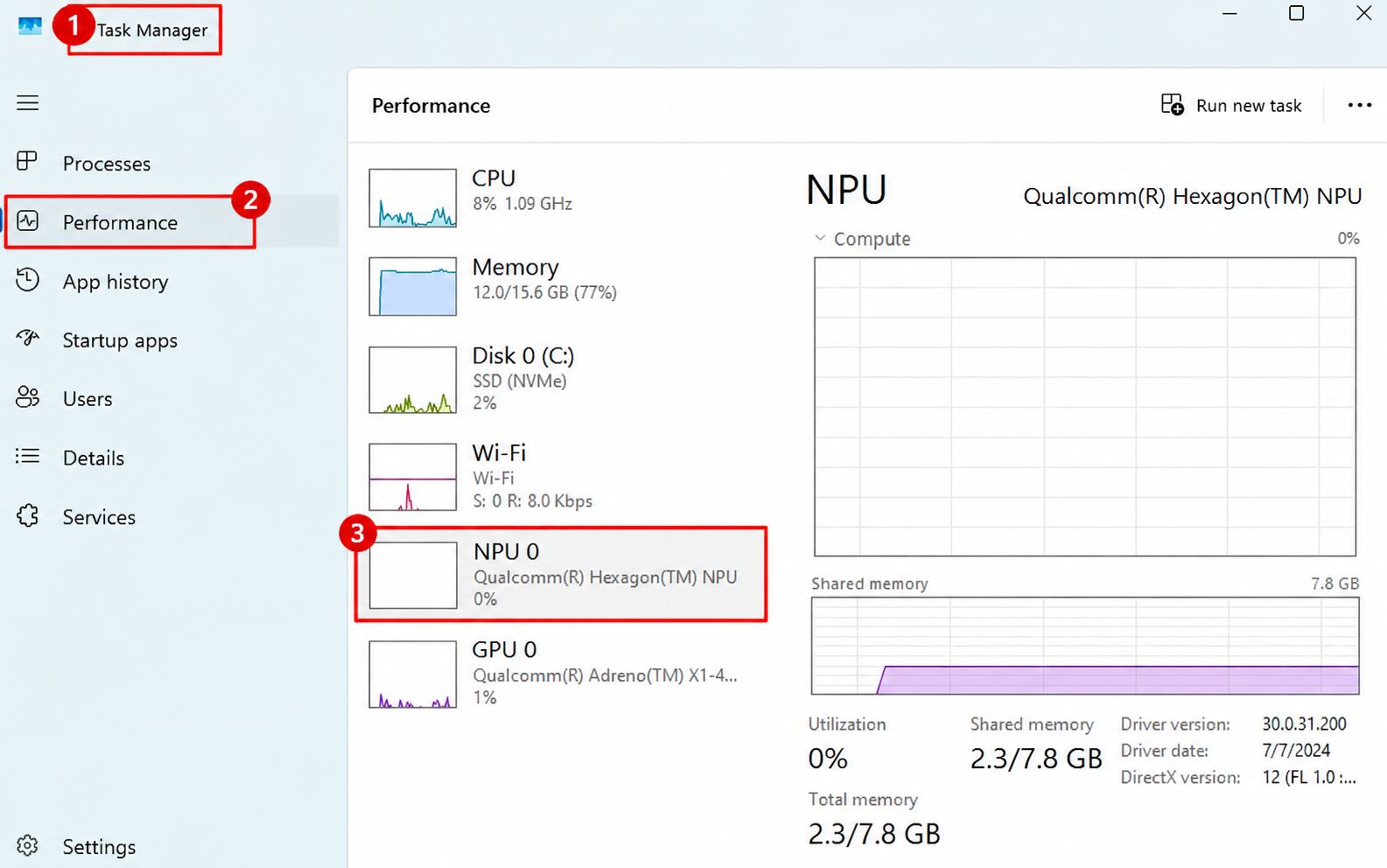Click the Performance page heading
This screenshot has height=868, width=1387.
(431, 106)
